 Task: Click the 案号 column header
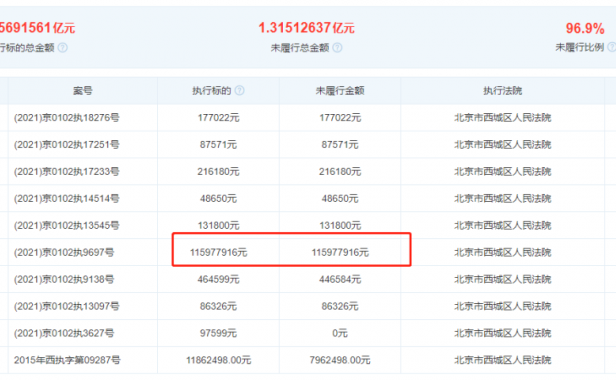pos(82,91)
